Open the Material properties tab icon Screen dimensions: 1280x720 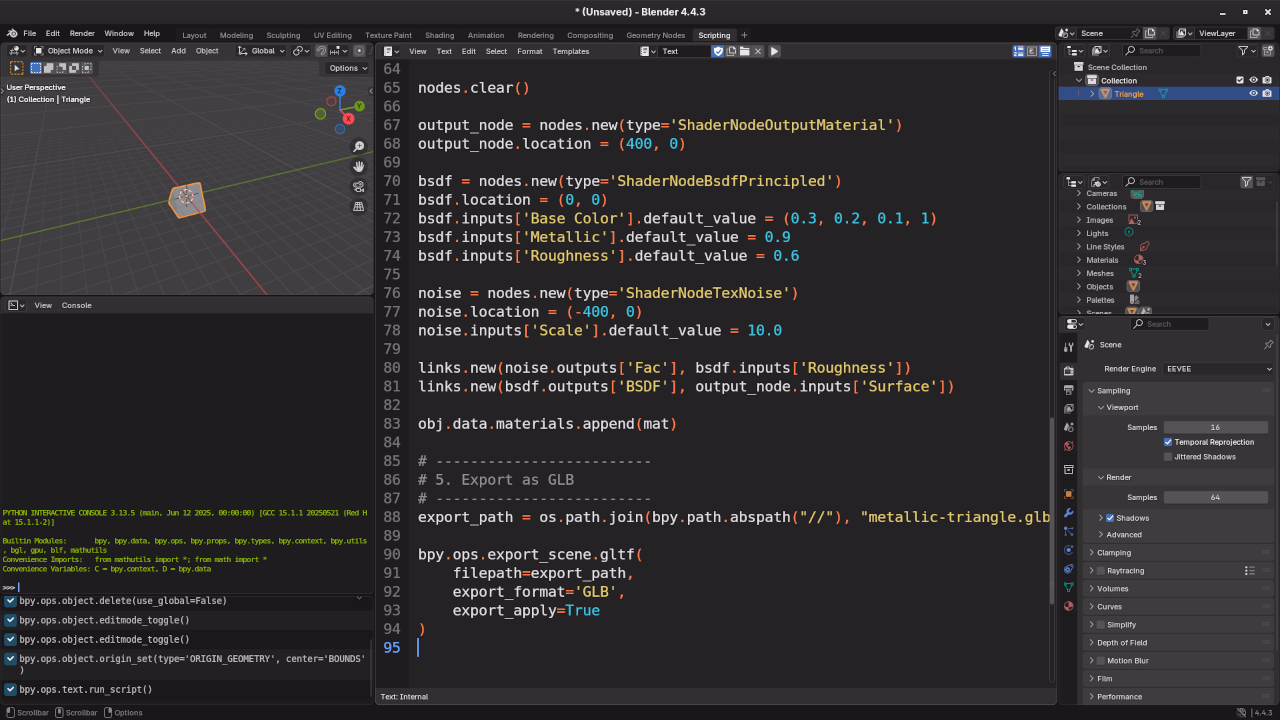click(x=1069, y=606)
